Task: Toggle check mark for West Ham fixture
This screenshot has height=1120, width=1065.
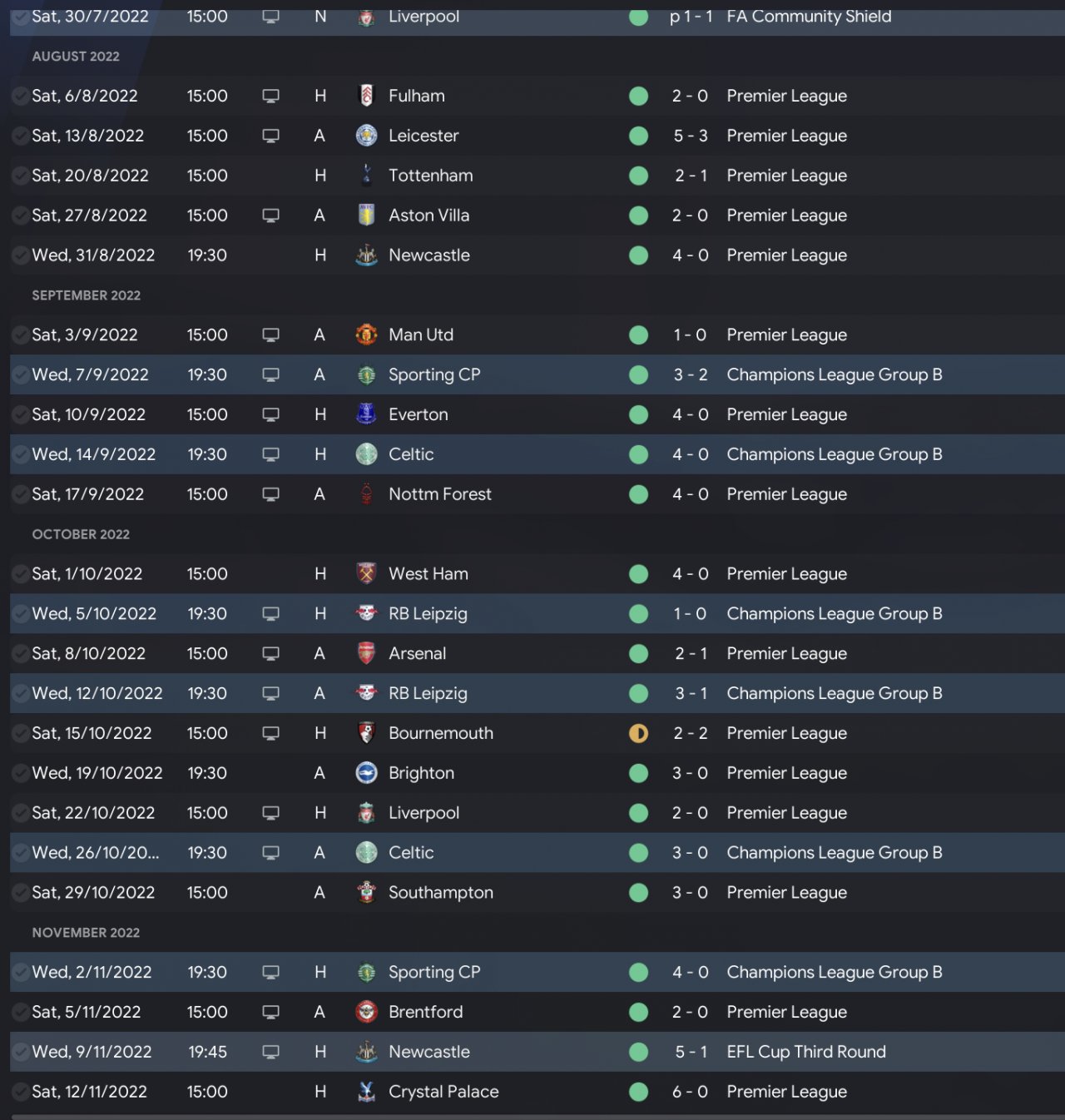Action: pyautogui.click(x=20, y=574)
